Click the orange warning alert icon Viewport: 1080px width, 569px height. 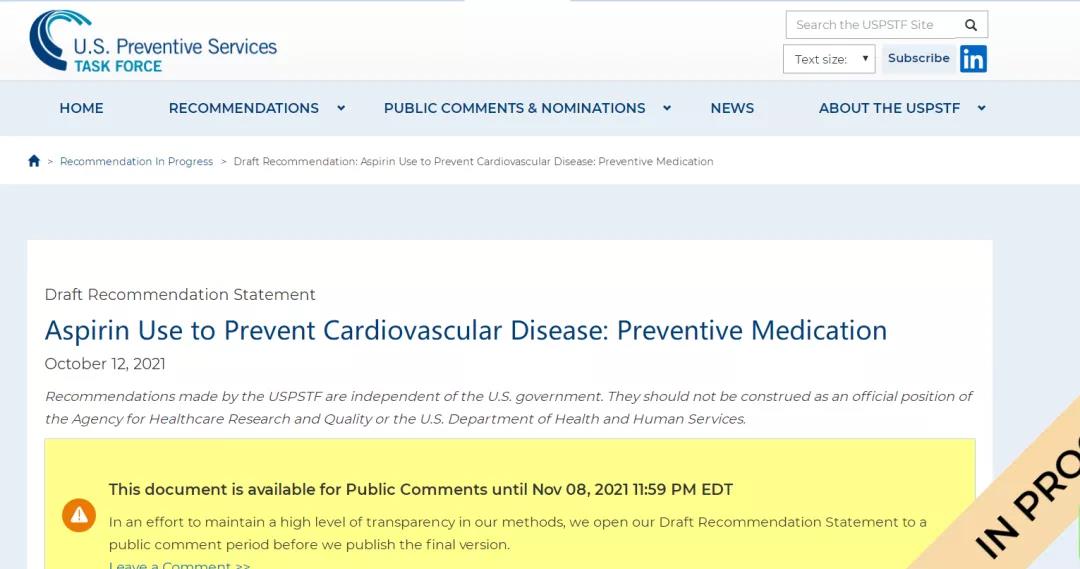click(79, 515)
